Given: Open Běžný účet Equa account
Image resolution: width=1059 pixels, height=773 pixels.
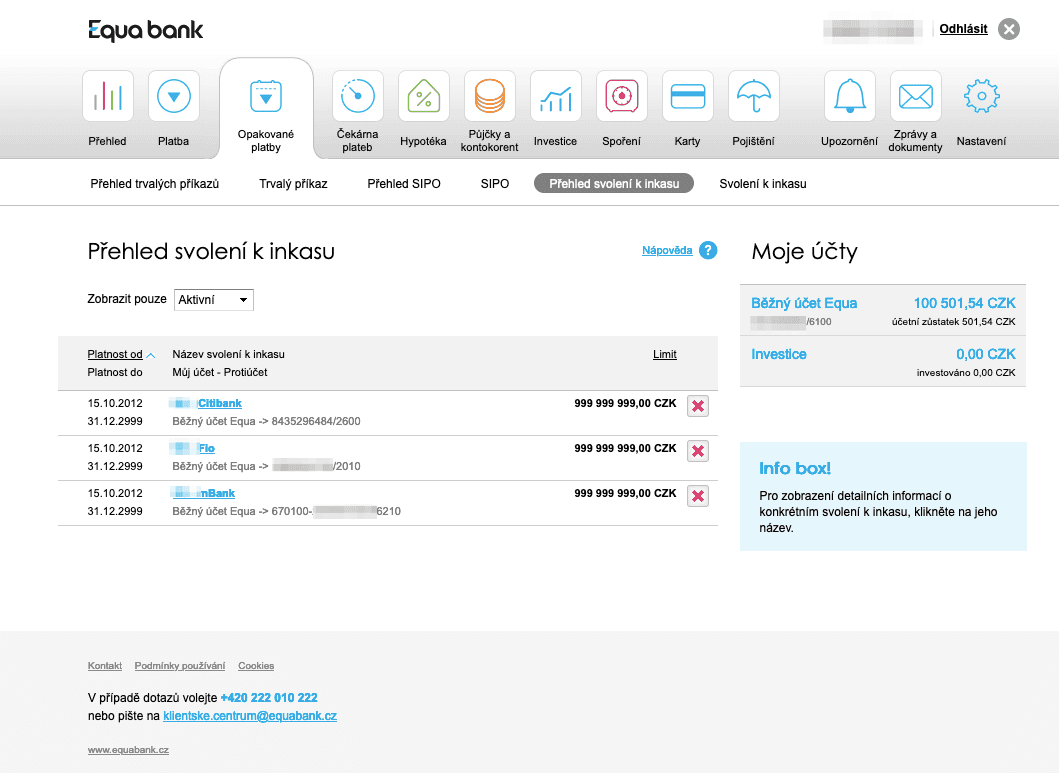Looking at the screenshot, I should tap(804, 303).
